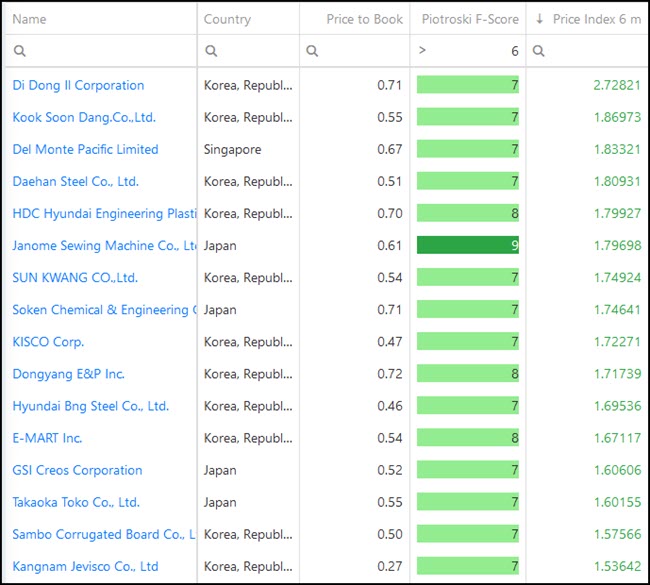Click the search icon in the Price to Book filter
Screen dimensions: 650x585
[312, 51]
